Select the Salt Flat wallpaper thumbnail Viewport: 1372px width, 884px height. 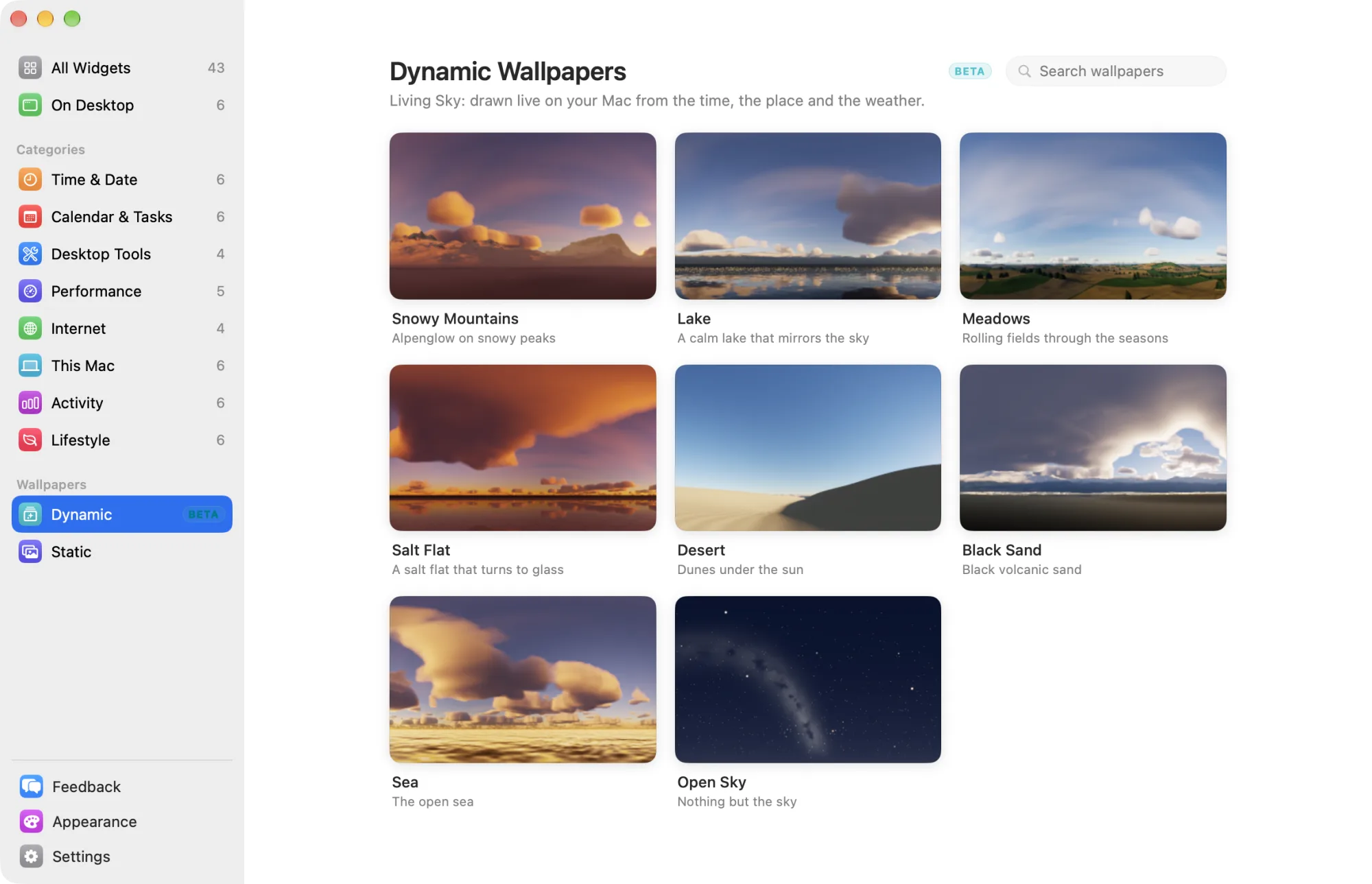523,448
